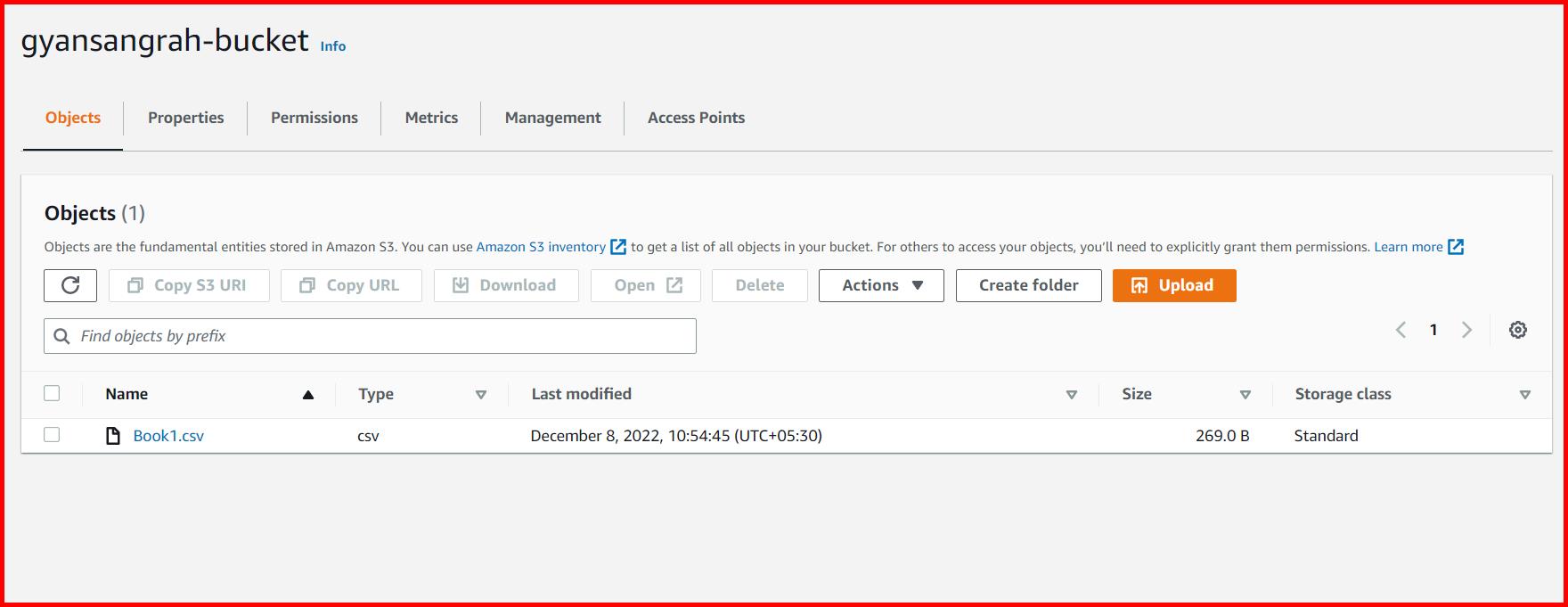Click the Name column header
Screen dimensions: 1568x607
(x=127, y=394)
